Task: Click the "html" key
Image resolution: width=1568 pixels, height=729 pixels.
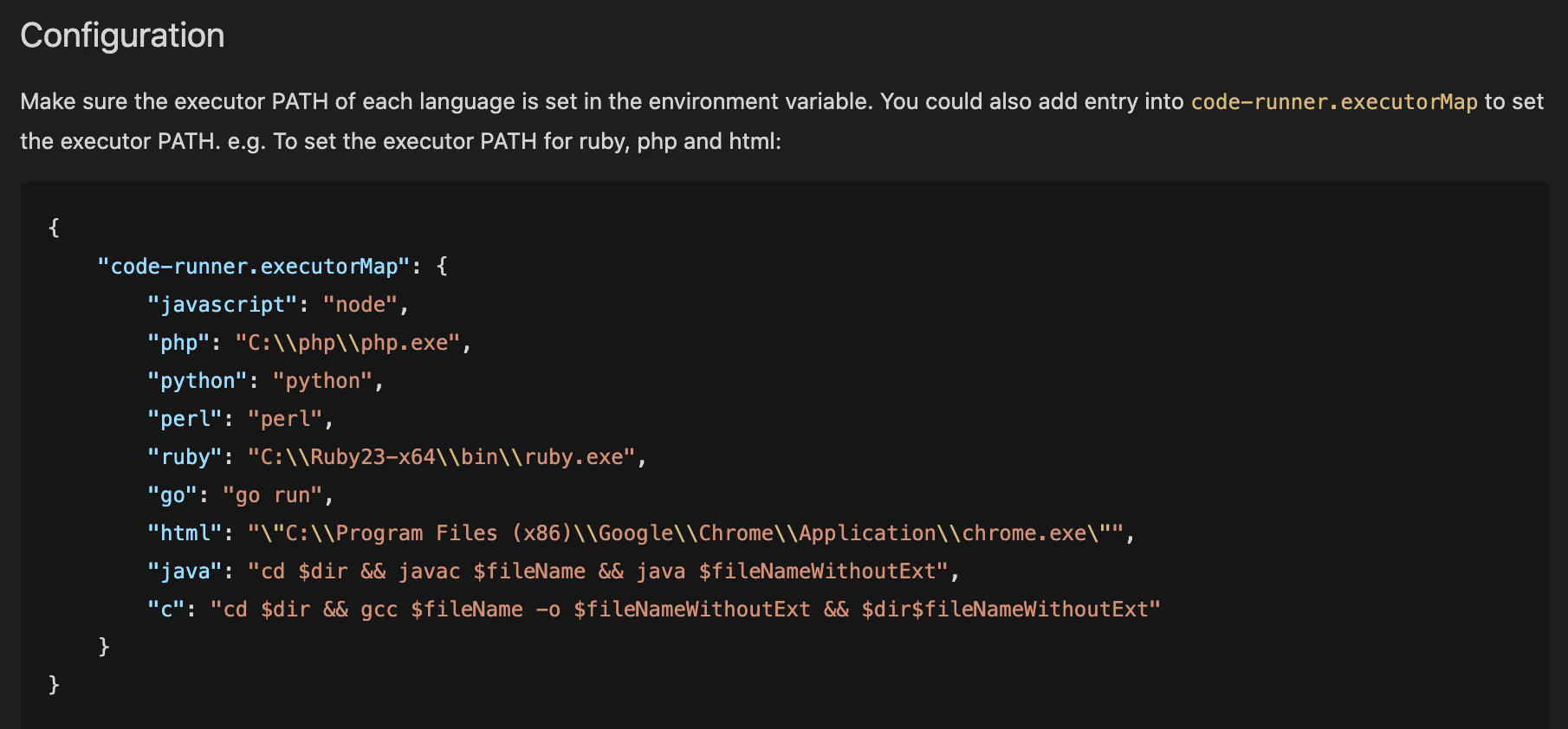Action: click(x=185, y=533)
